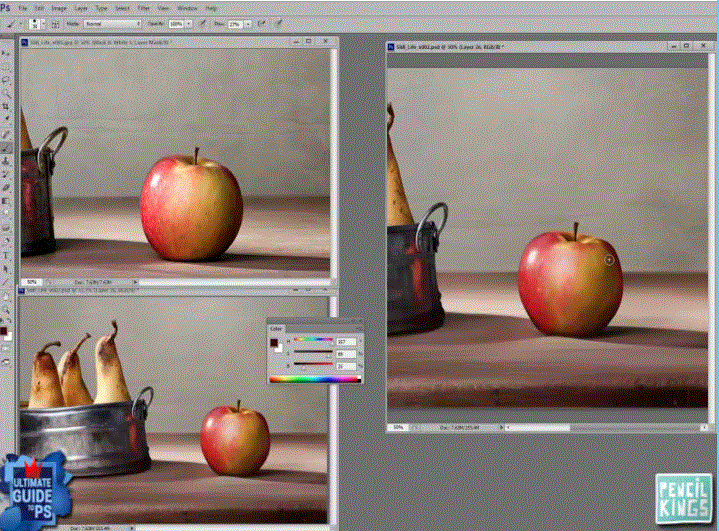719x531 pixels.
Task: Click the Photoshop Ps logo icon
Action: click(8, 7)
